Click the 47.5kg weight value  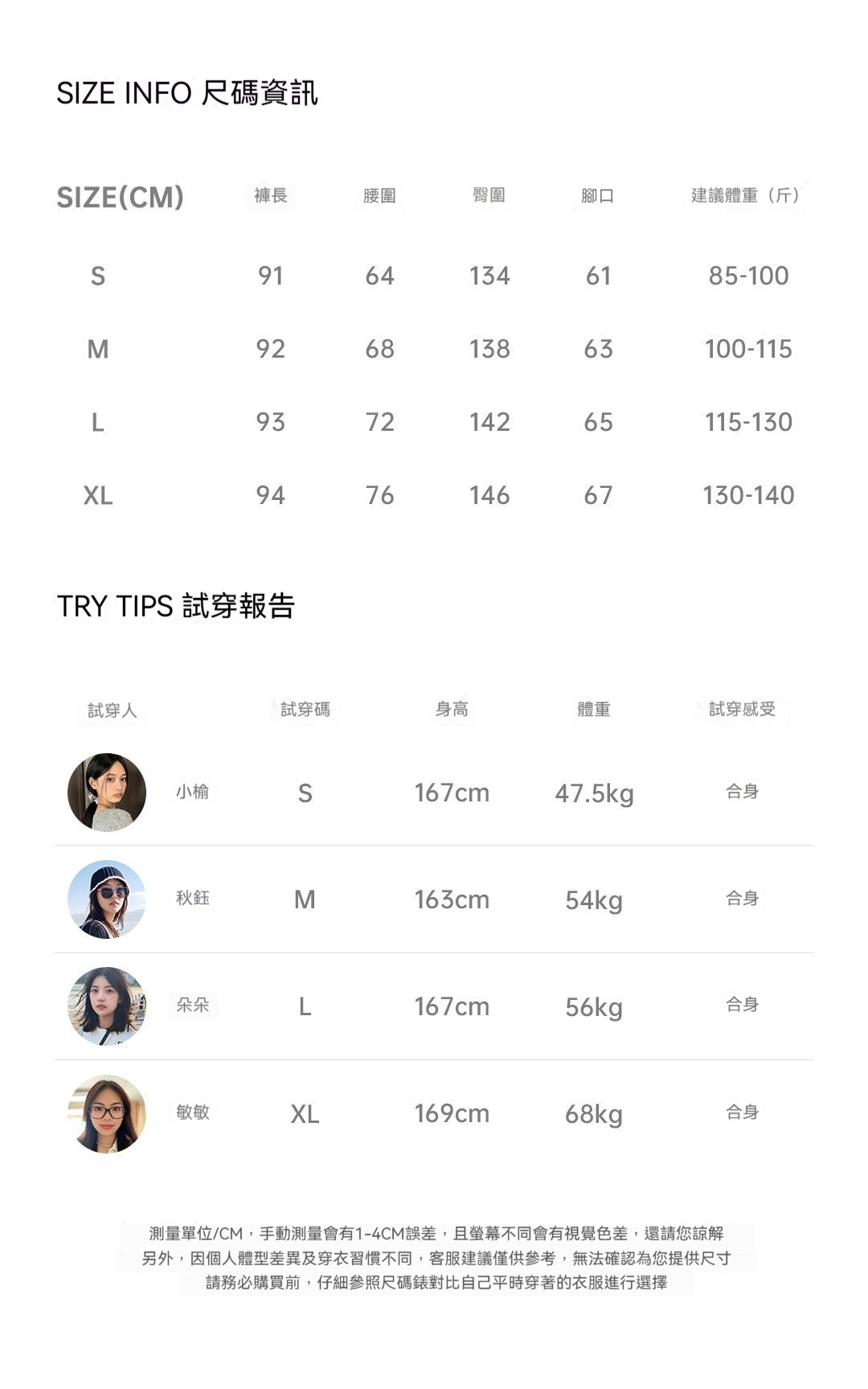pyautogui.click(x=594, y=793)
